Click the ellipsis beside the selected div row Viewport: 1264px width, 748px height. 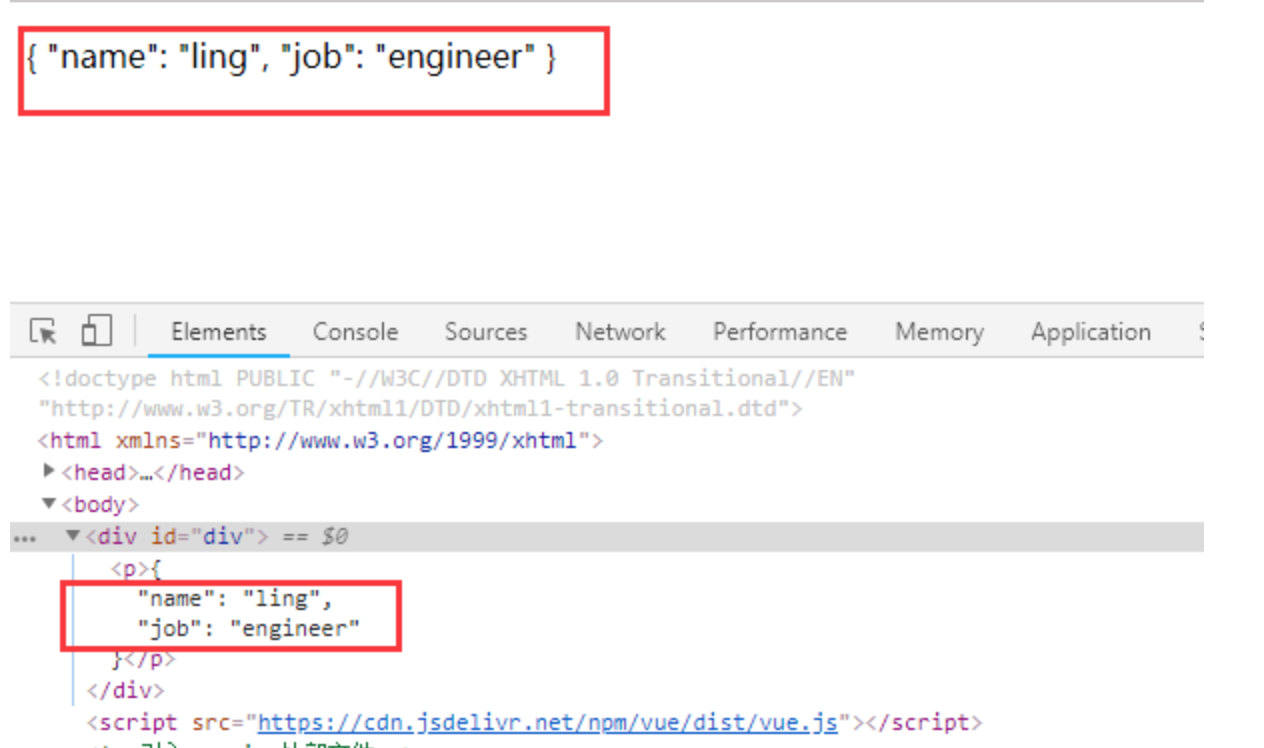pyautogui.click(x=23, y=538)
